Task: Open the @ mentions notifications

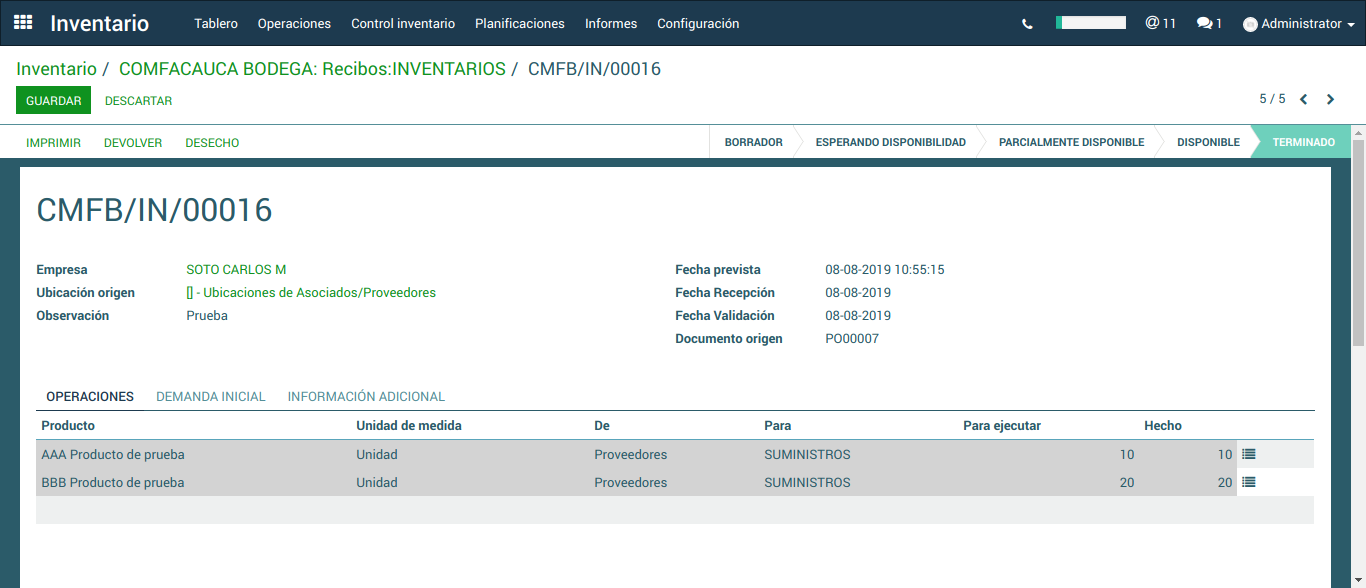Action: [1160, 23]
